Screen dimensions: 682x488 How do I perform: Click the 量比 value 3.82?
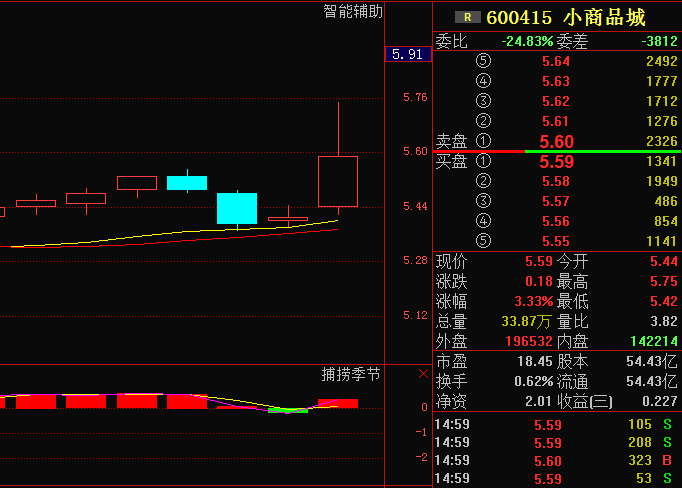[x=664, y=321]
